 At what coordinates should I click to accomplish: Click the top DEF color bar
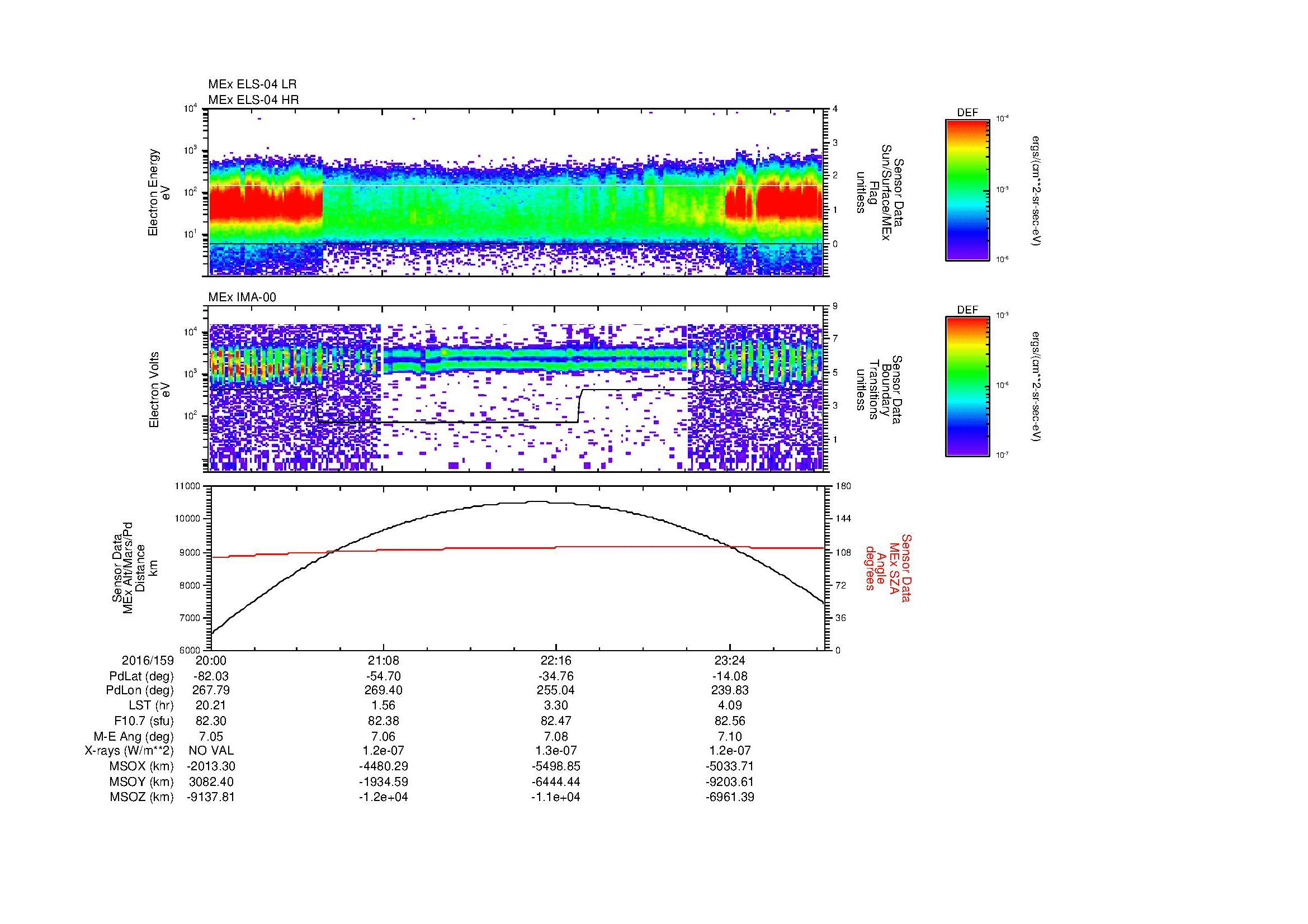[x=967, y=189]
